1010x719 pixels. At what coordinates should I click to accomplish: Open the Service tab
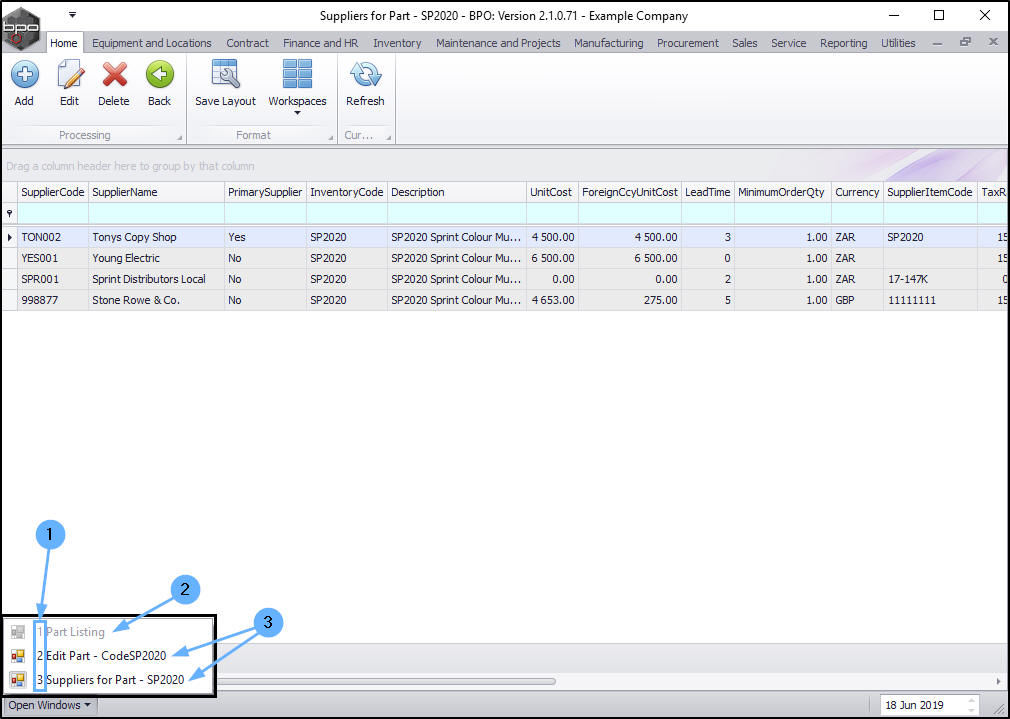pos(788,43)
